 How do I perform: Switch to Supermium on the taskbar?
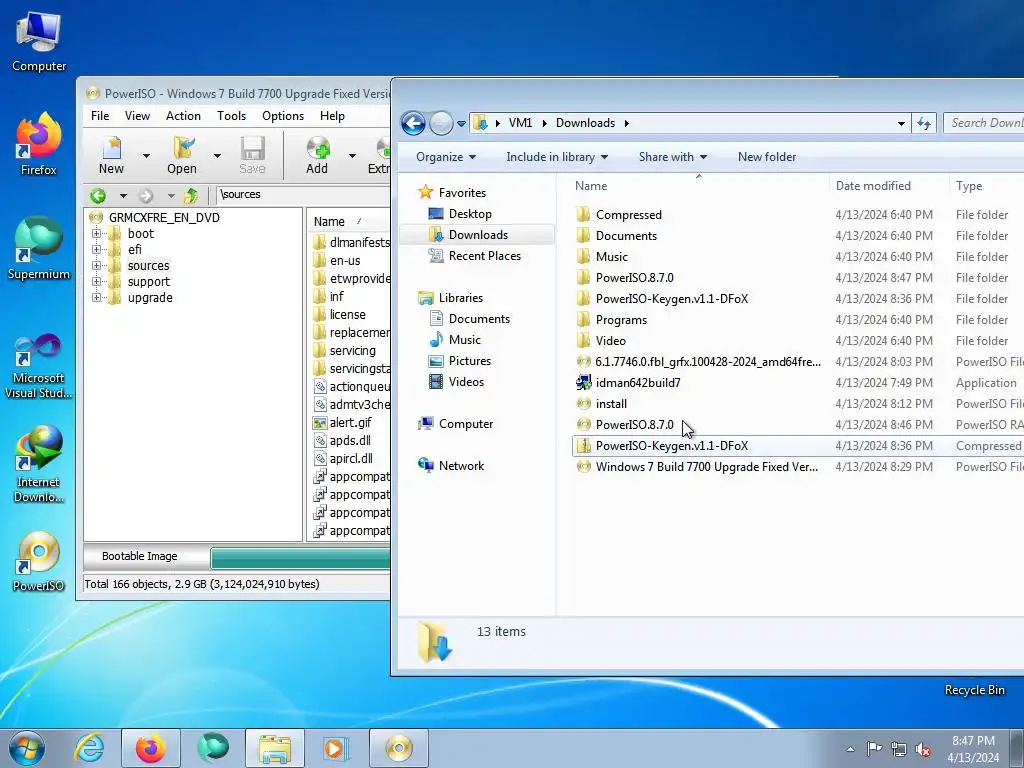point(212,748)
